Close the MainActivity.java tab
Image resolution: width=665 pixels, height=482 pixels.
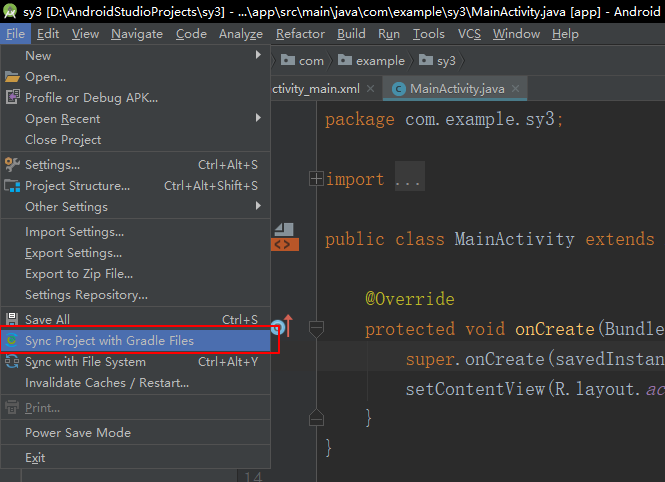point(515,89)
